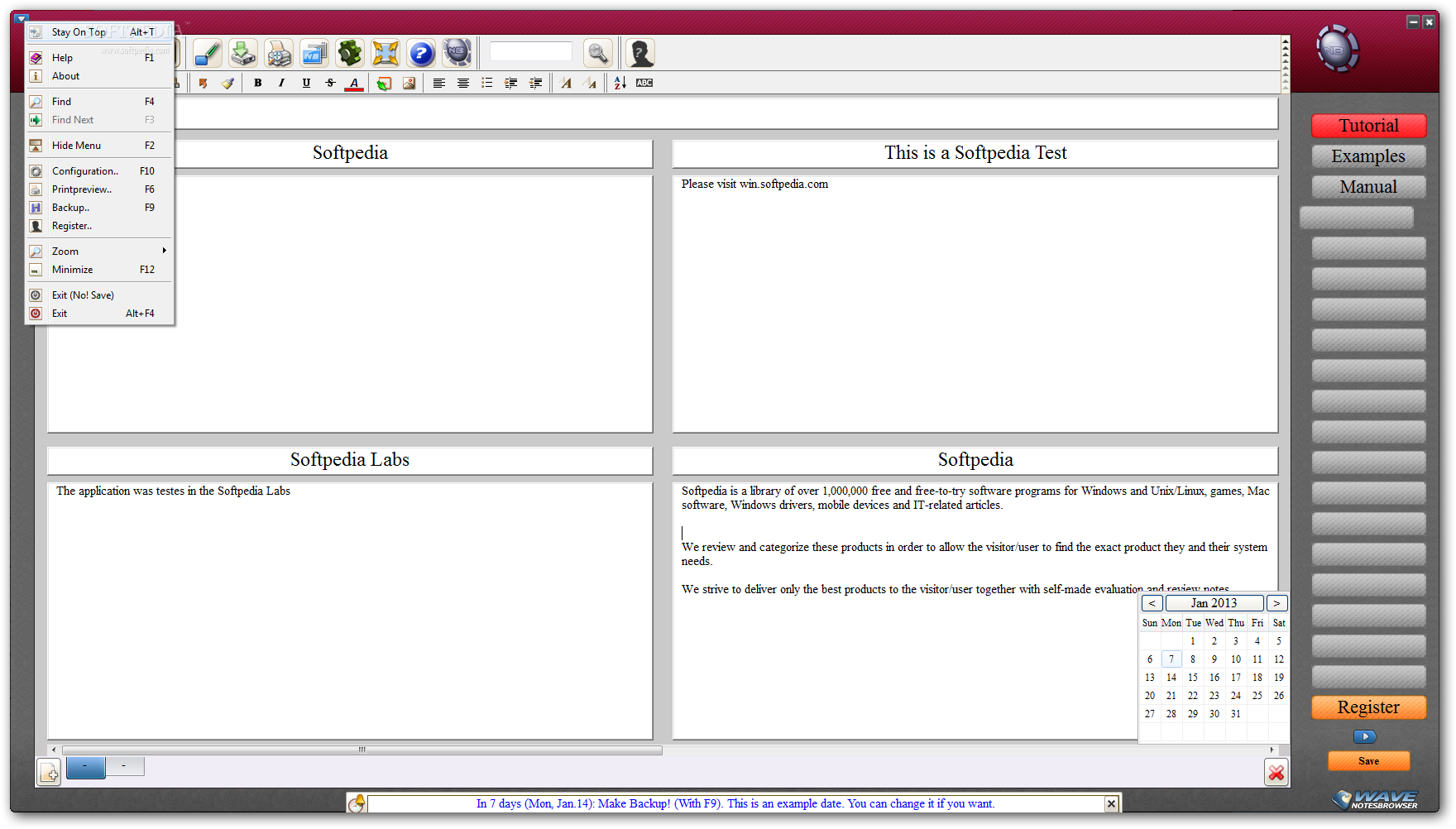Click the magnifying glass search icon
This screenshot has width=1456, height=829.
598,54
